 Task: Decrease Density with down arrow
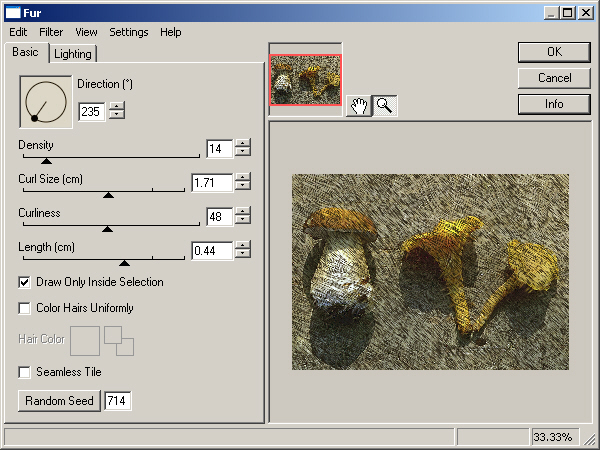(243, 151)
